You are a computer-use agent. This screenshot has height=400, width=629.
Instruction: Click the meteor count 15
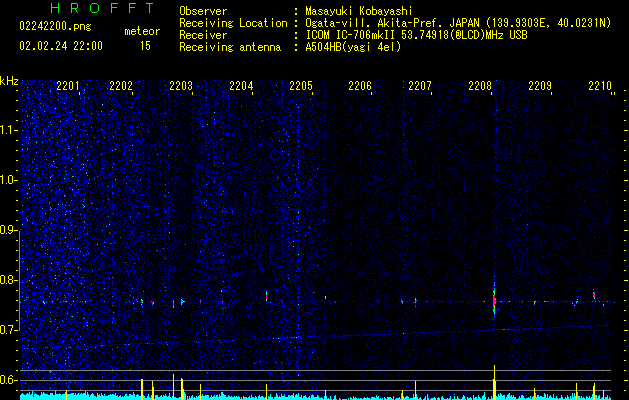tap(145, 46)
